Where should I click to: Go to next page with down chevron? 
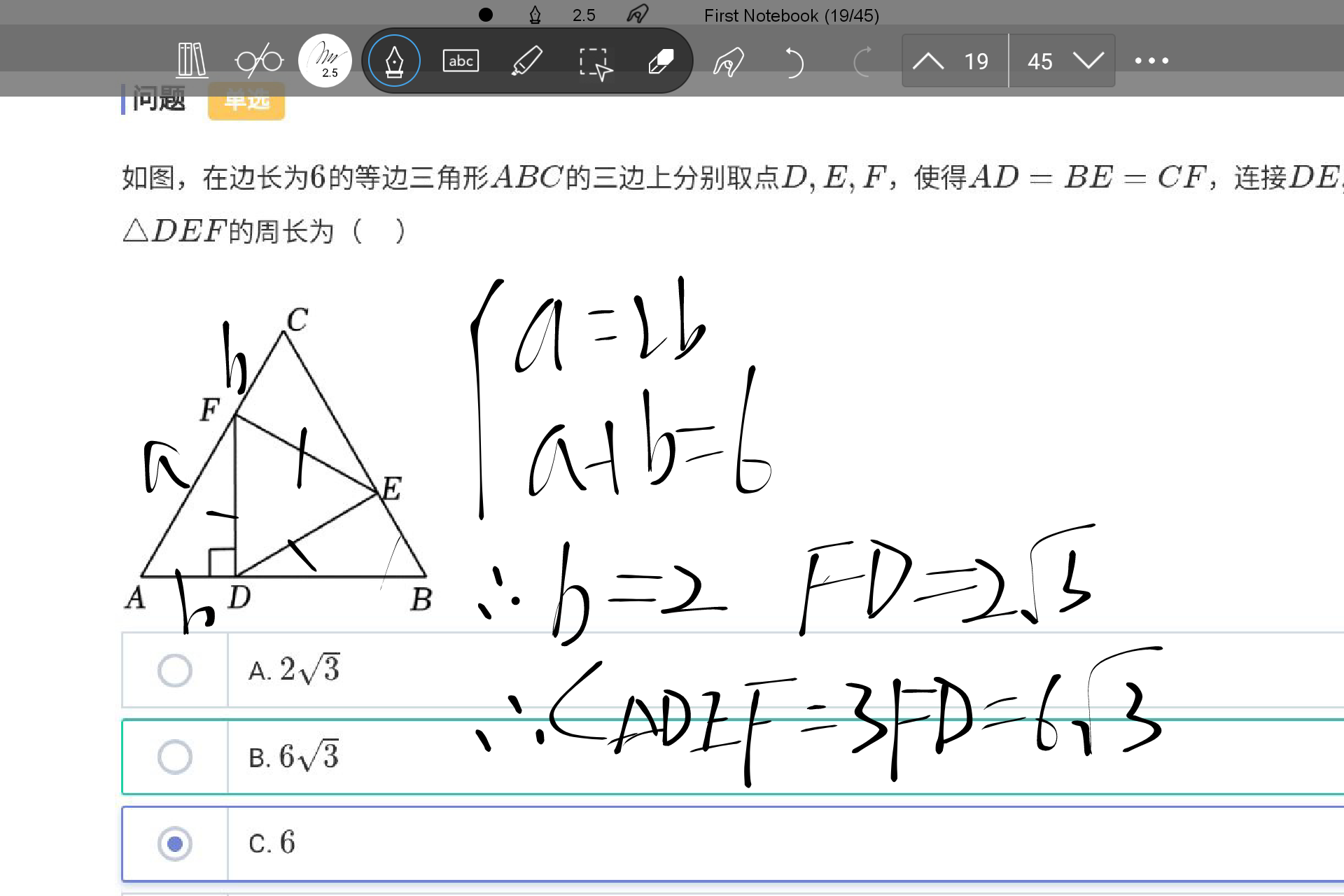(x=1088, y=61)
